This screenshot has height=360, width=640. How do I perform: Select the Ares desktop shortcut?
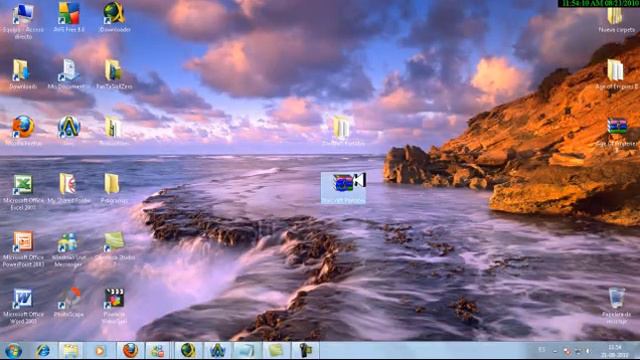click(69, 131)
